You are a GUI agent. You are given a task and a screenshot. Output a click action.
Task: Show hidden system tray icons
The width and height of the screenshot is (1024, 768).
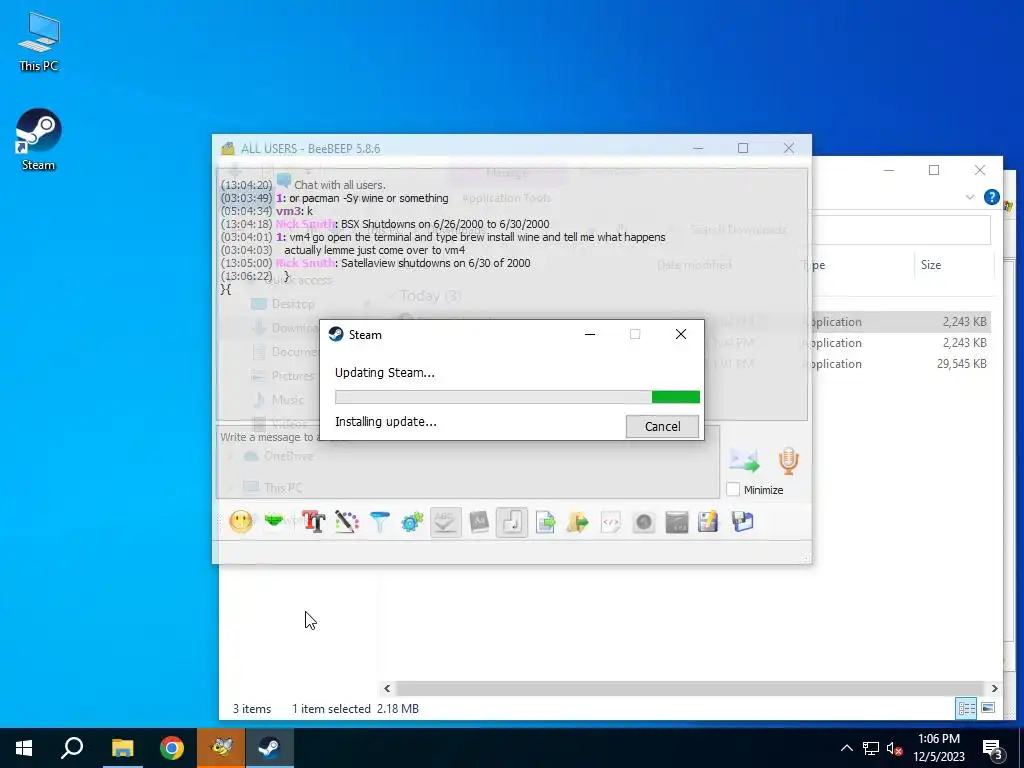[846, 748]
